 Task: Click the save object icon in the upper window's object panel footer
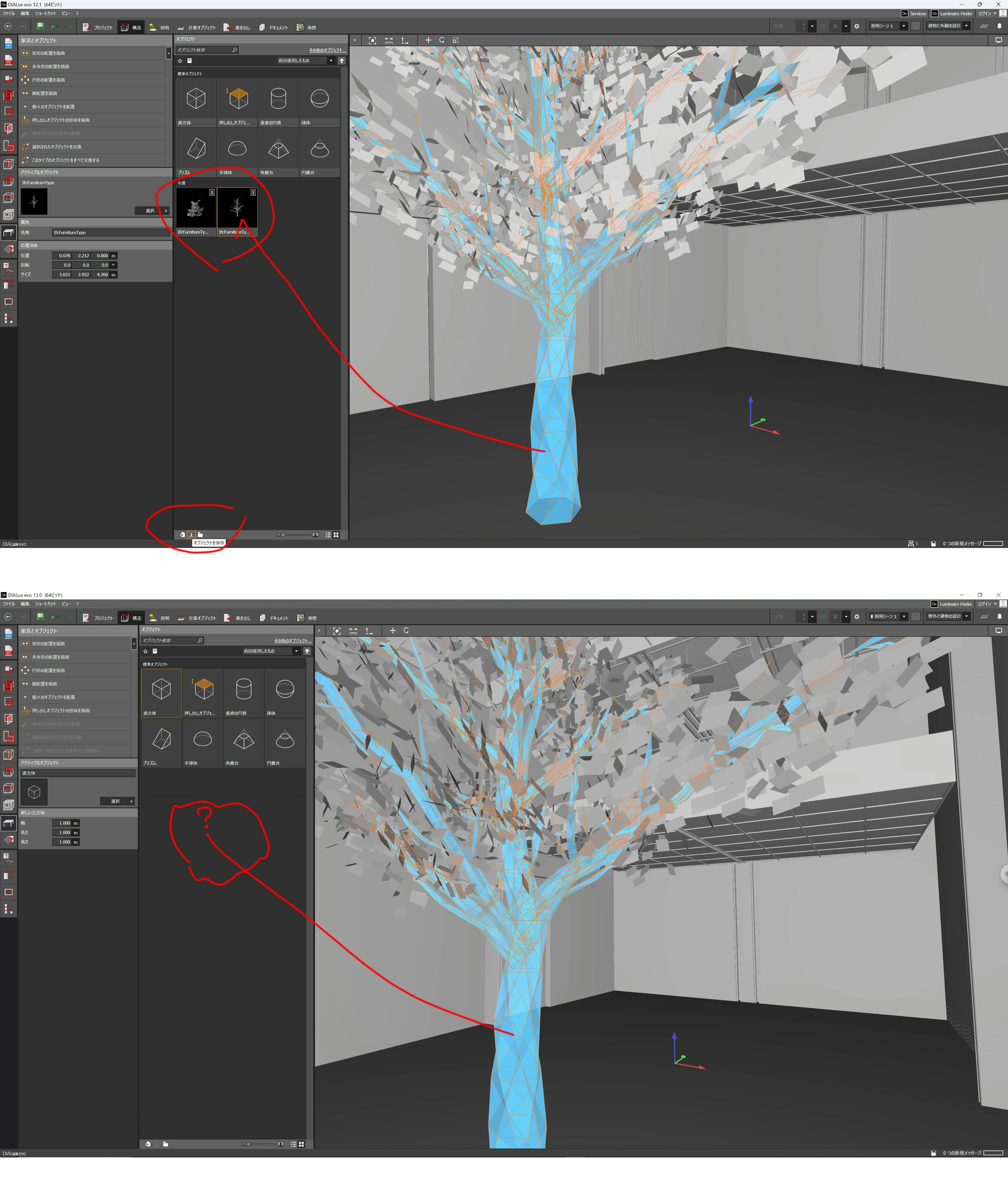(x=192, y=535)
